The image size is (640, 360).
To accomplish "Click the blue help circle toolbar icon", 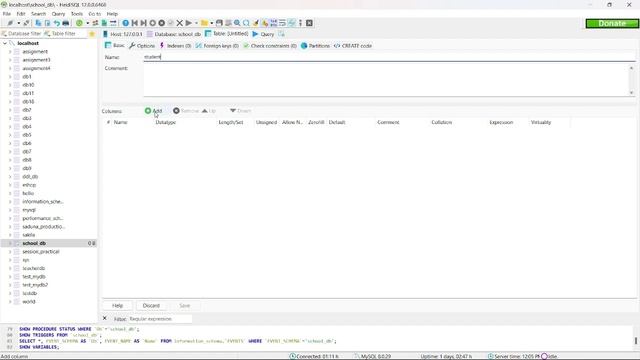I will [x=126, y=23].
